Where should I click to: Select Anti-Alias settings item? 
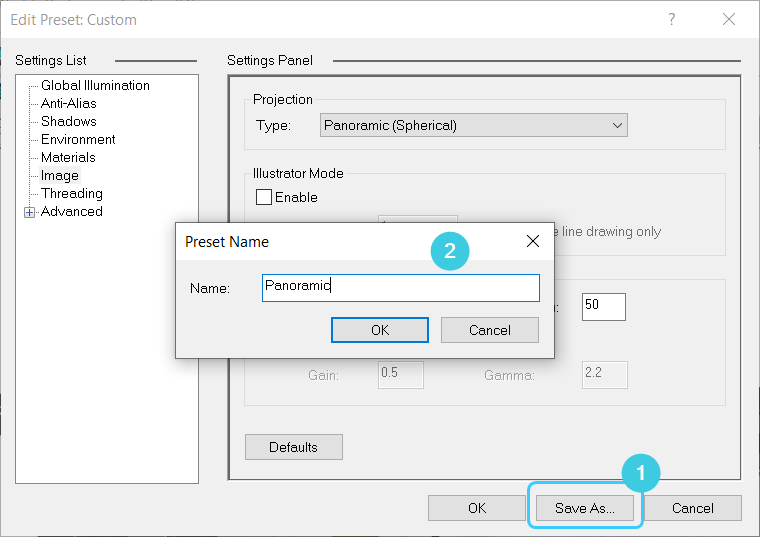68,103
